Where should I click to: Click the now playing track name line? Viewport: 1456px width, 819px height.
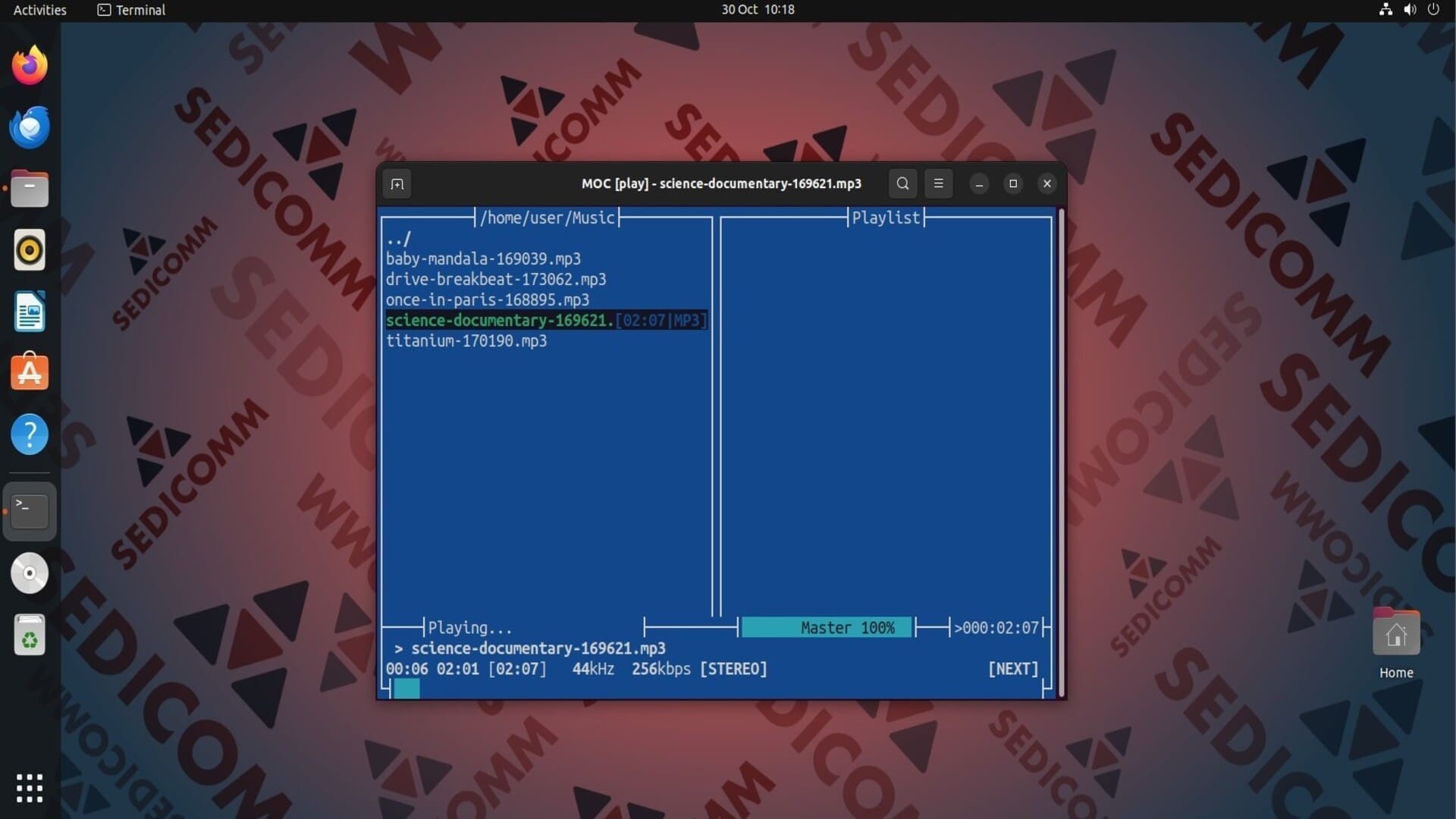tap(538, 648)
